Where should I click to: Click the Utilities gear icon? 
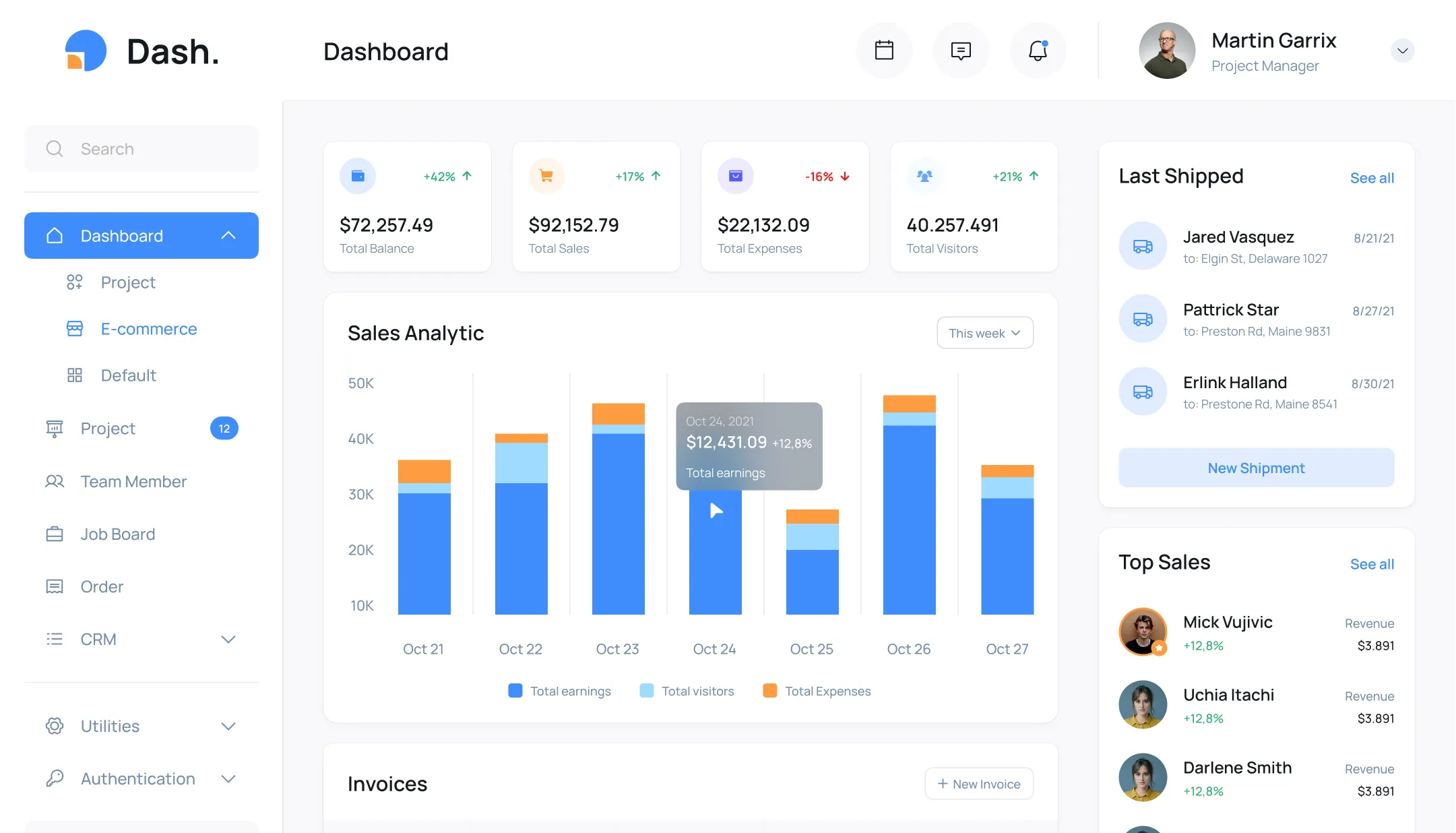[55, 726]
